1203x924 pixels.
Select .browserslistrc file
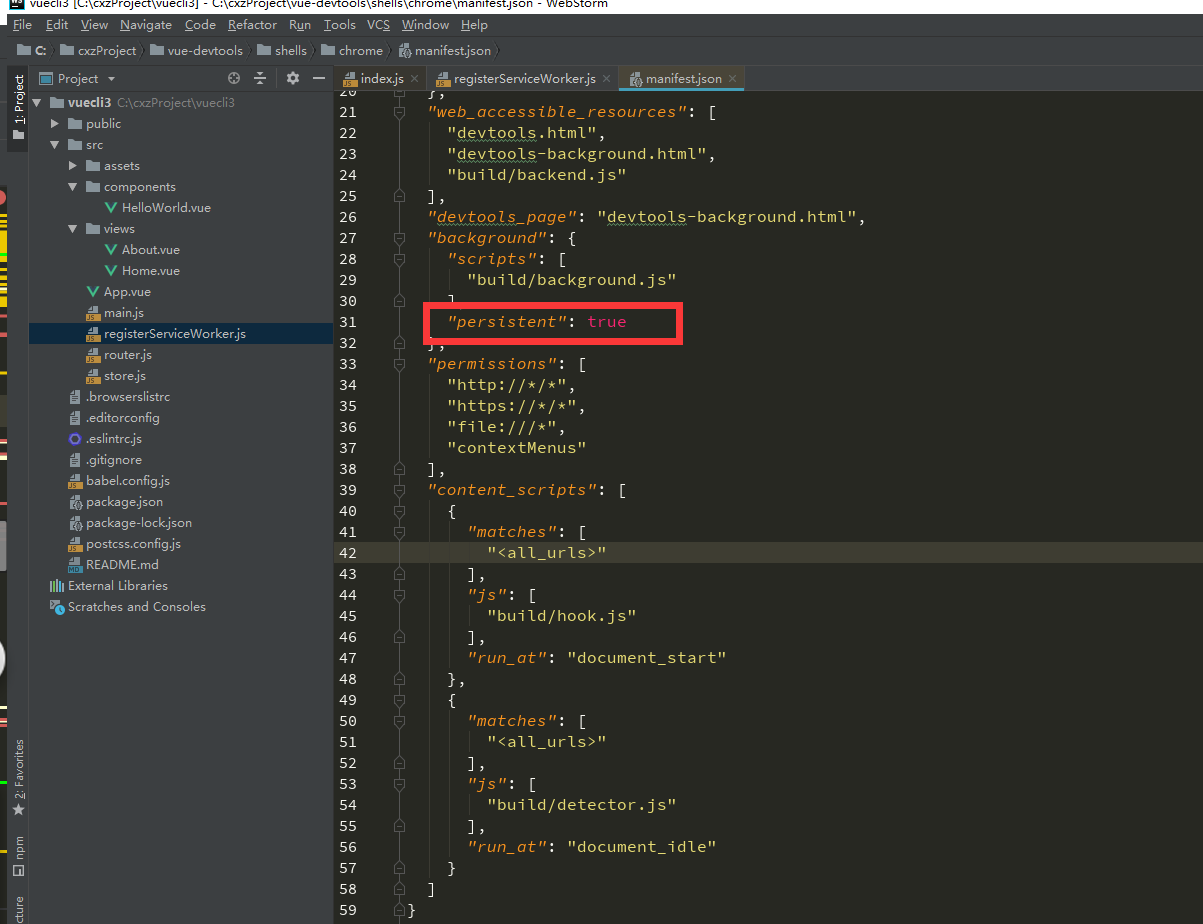coord(127,397)
